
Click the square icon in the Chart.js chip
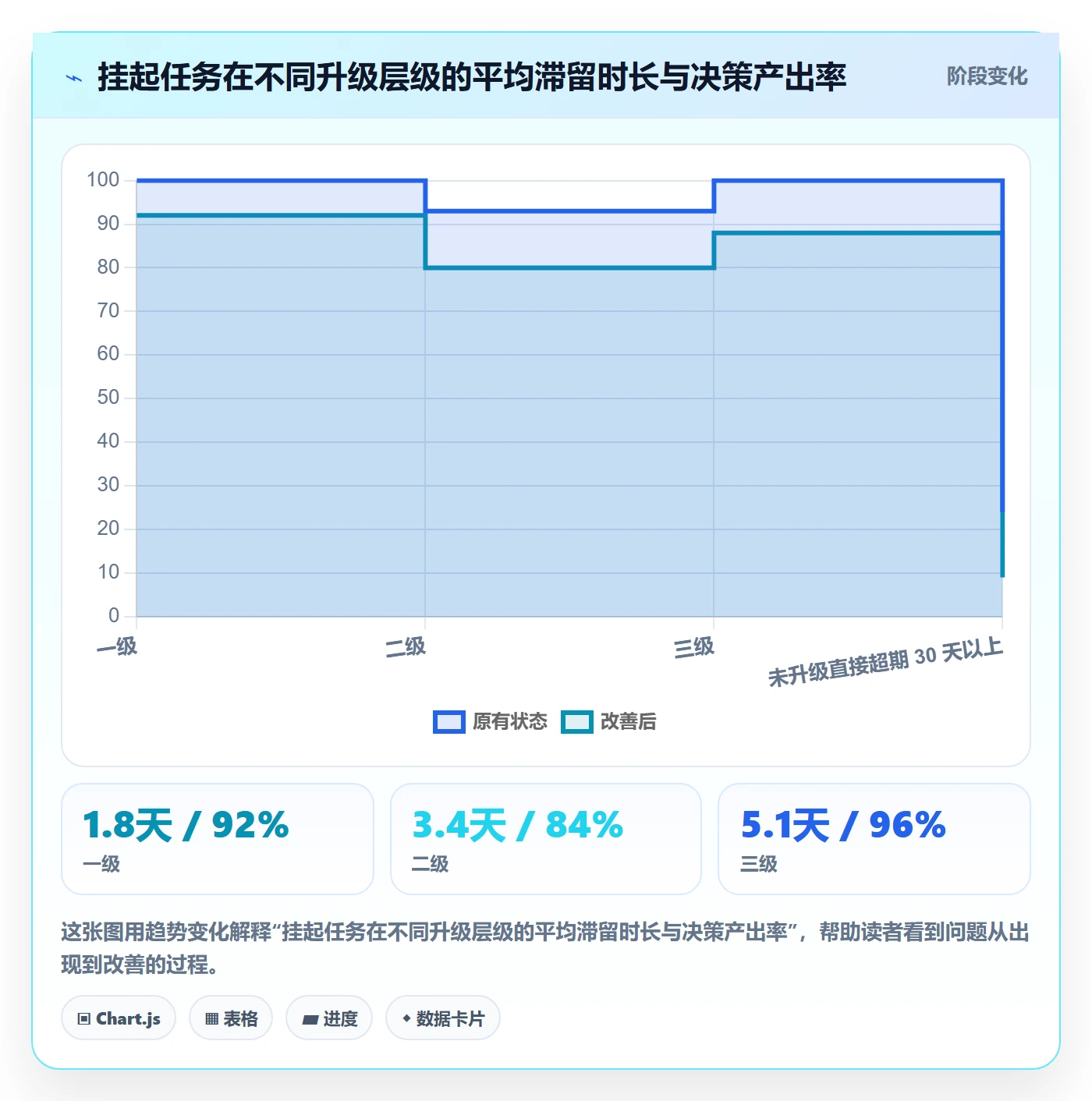(x=84, y=1019)
